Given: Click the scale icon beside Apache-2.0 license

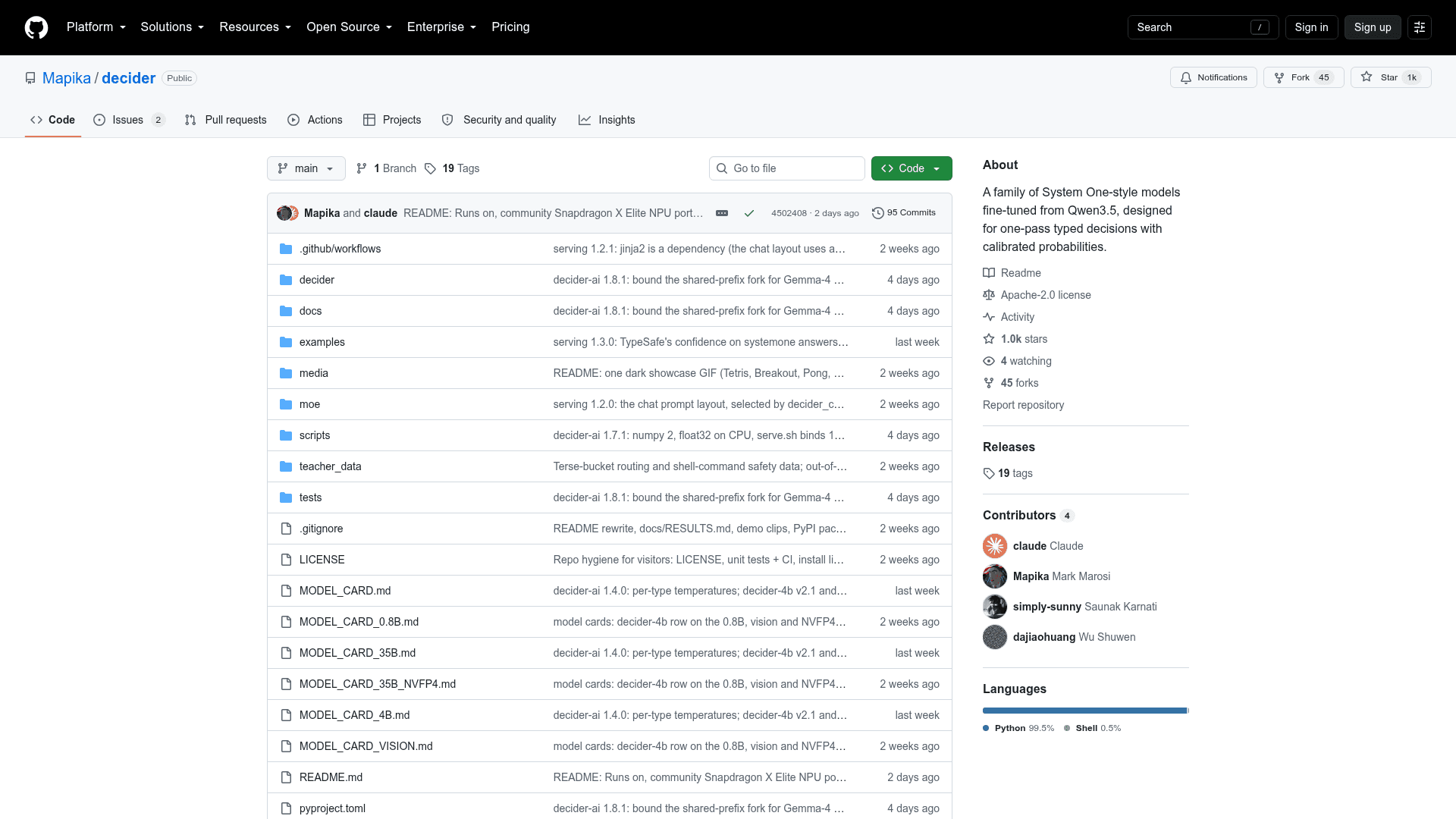Looking at the screenshot, I should pyautogui.click(x=989, y=295).
